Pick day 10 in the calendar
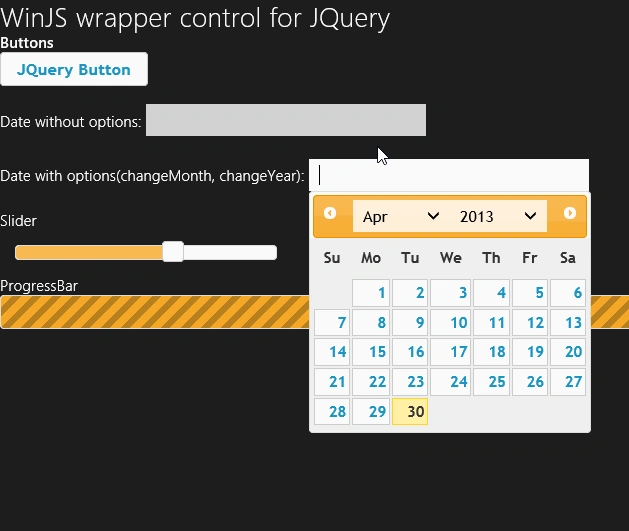Viewport: 629px width, 531px height. (450, 322)
